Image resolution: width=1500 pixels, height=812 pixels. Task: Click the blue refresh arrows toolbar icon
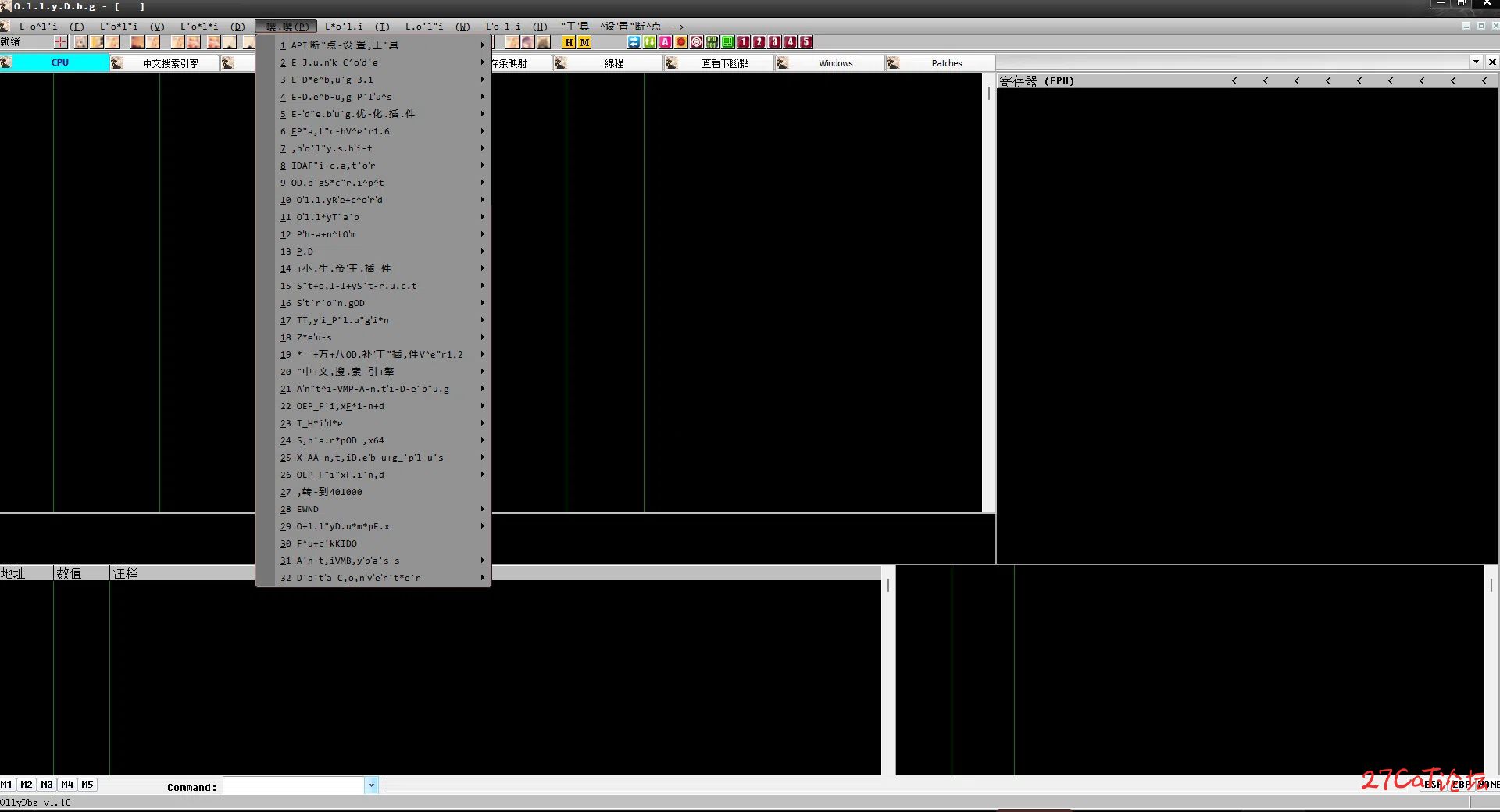coord(634,42)
